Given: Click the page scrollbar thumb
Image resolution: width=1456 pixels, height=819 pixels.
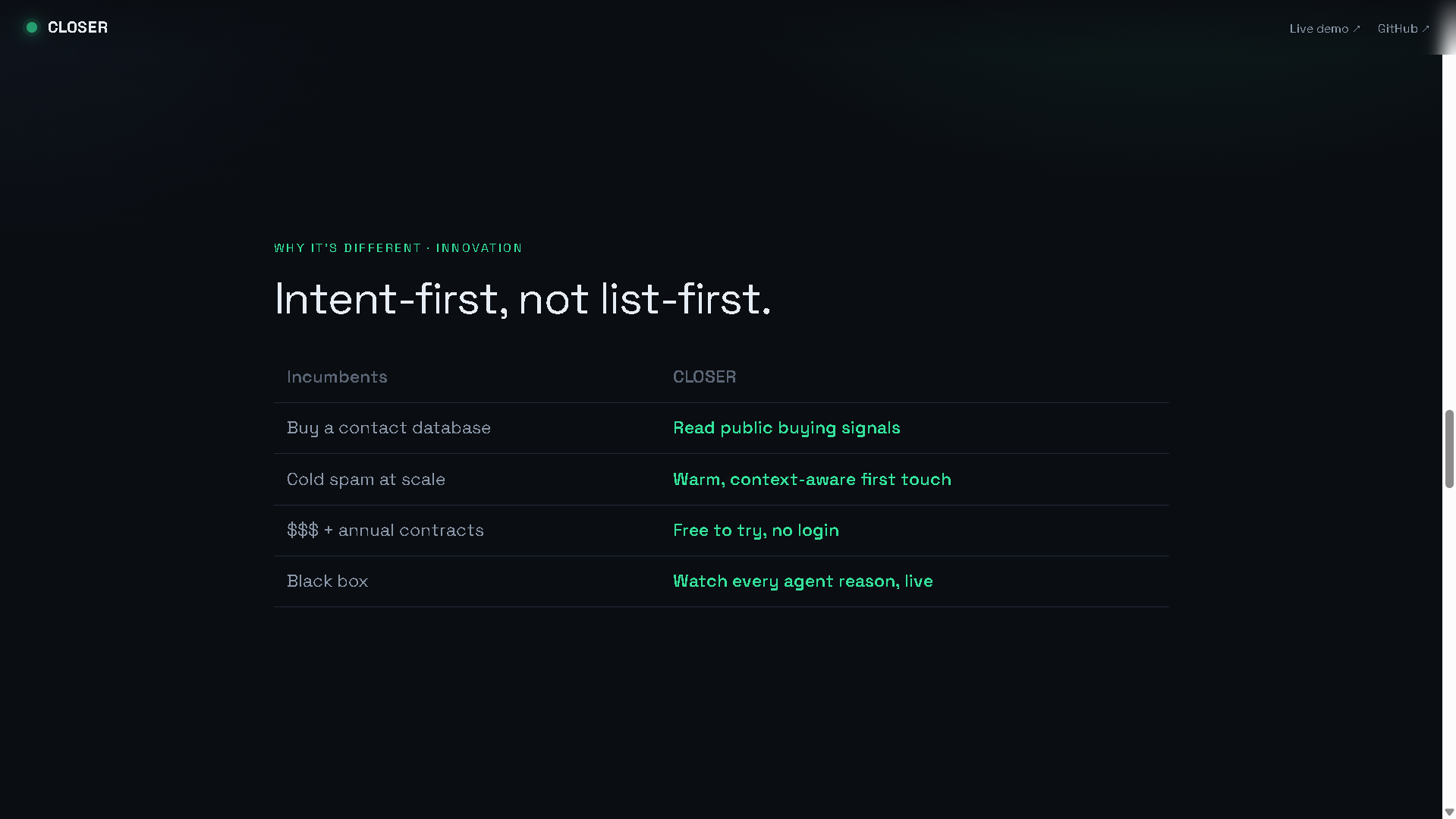Looking at the screenshot, I should point(1449,449).
